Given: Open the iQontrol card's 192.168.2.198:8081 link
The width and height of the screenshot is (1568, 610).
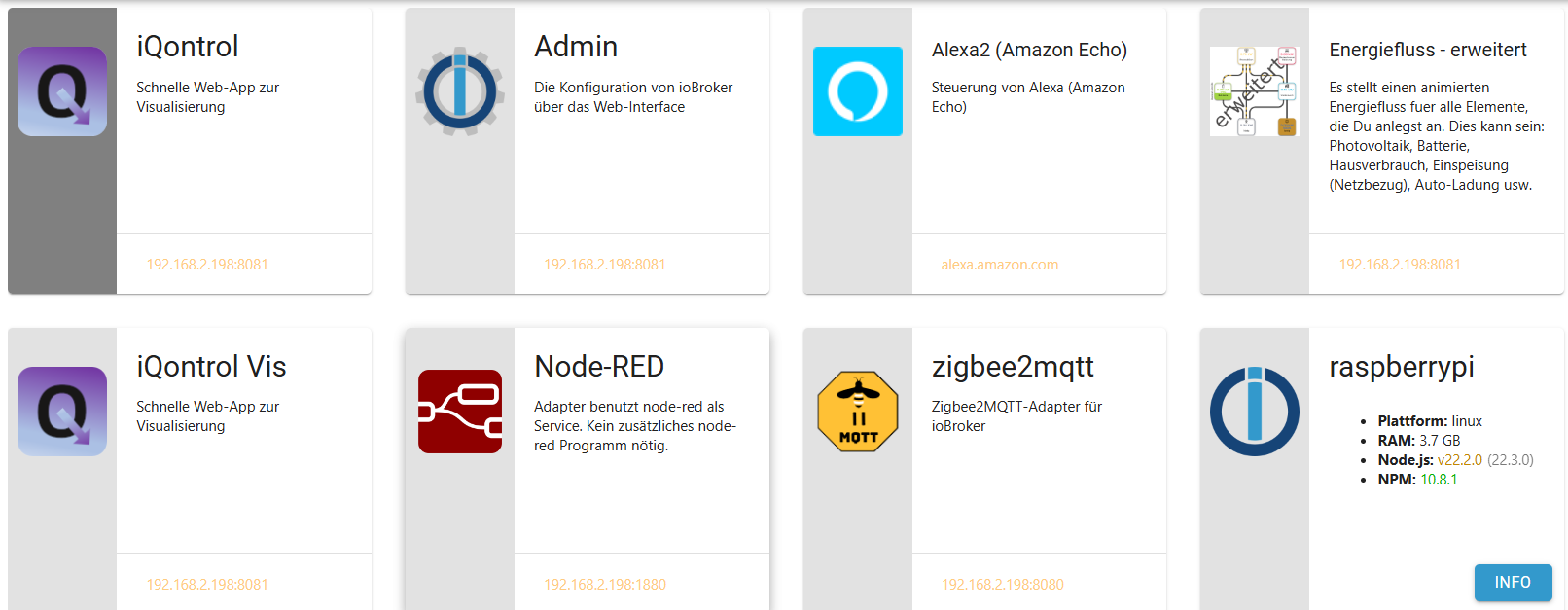Looking at the screenshot, I should click(x=207, y=265).
